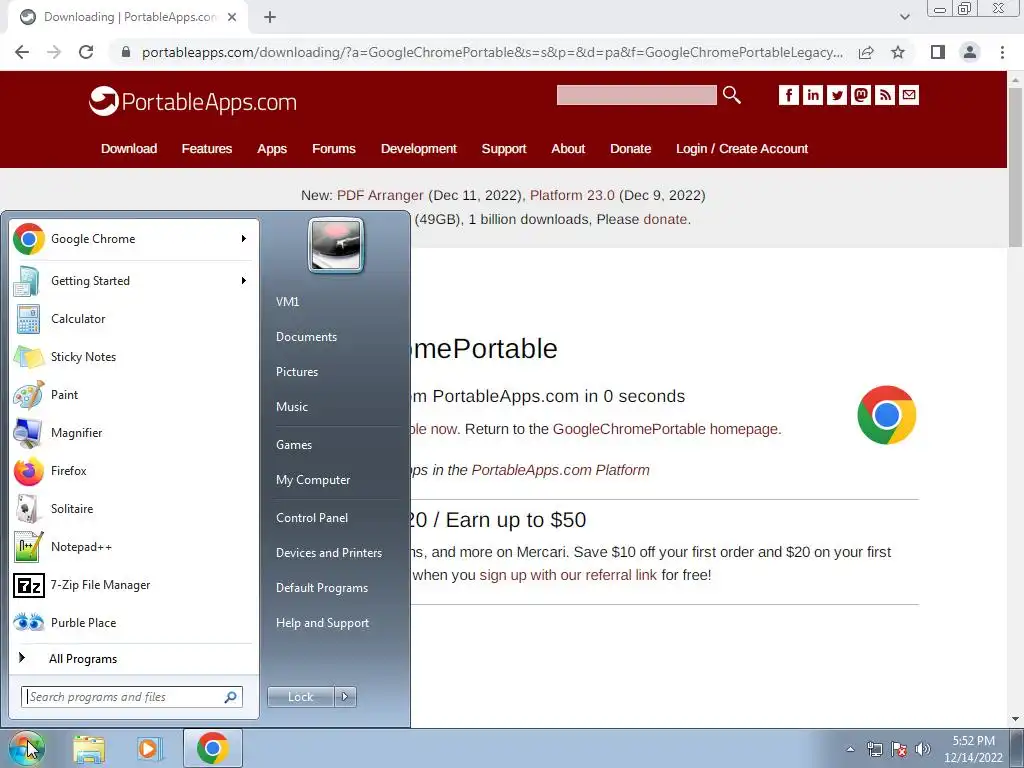The image size is (1024, 768).
Task: Open 7-Zip File Manager
Action: (x=133, y=584)
